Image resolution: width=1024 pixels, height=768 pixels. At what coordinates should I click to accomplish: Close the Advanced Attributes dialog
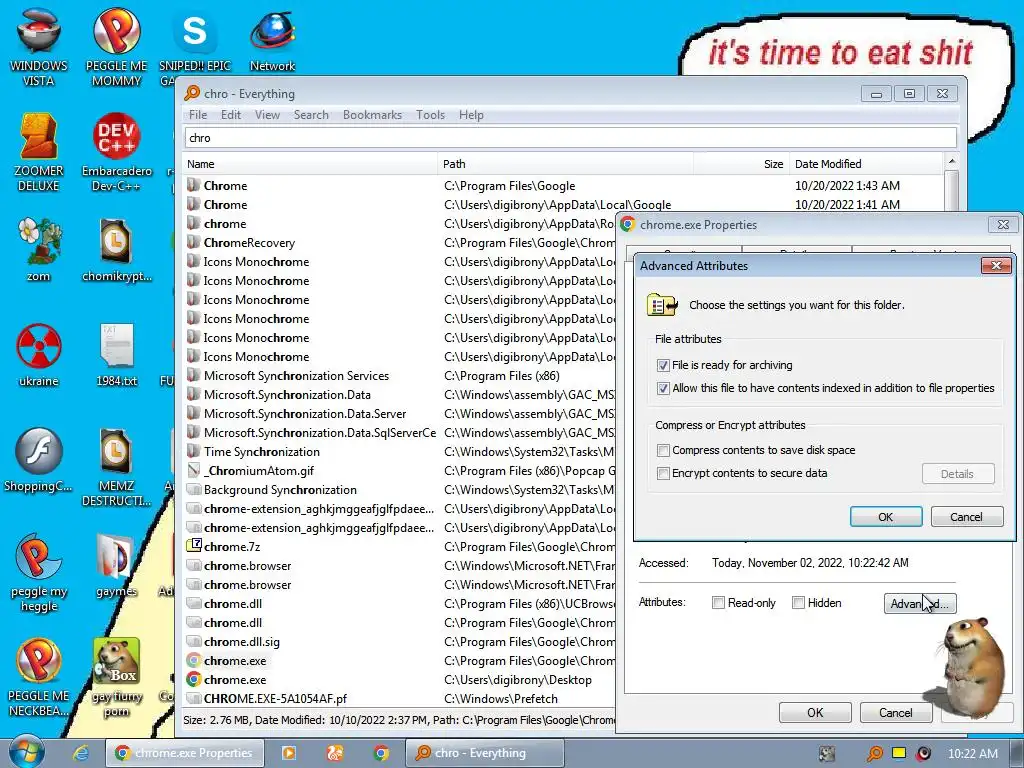996,265
